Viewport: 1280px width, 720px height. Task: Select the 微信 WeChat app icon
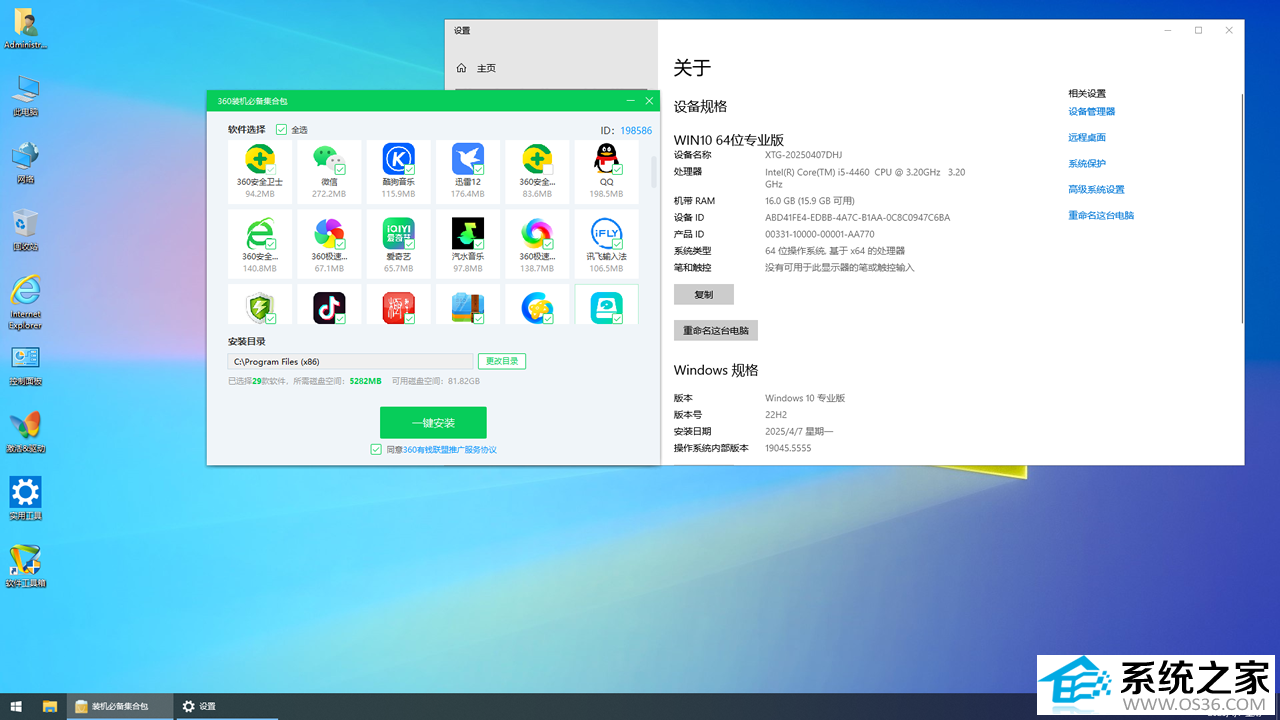[328, 159]
